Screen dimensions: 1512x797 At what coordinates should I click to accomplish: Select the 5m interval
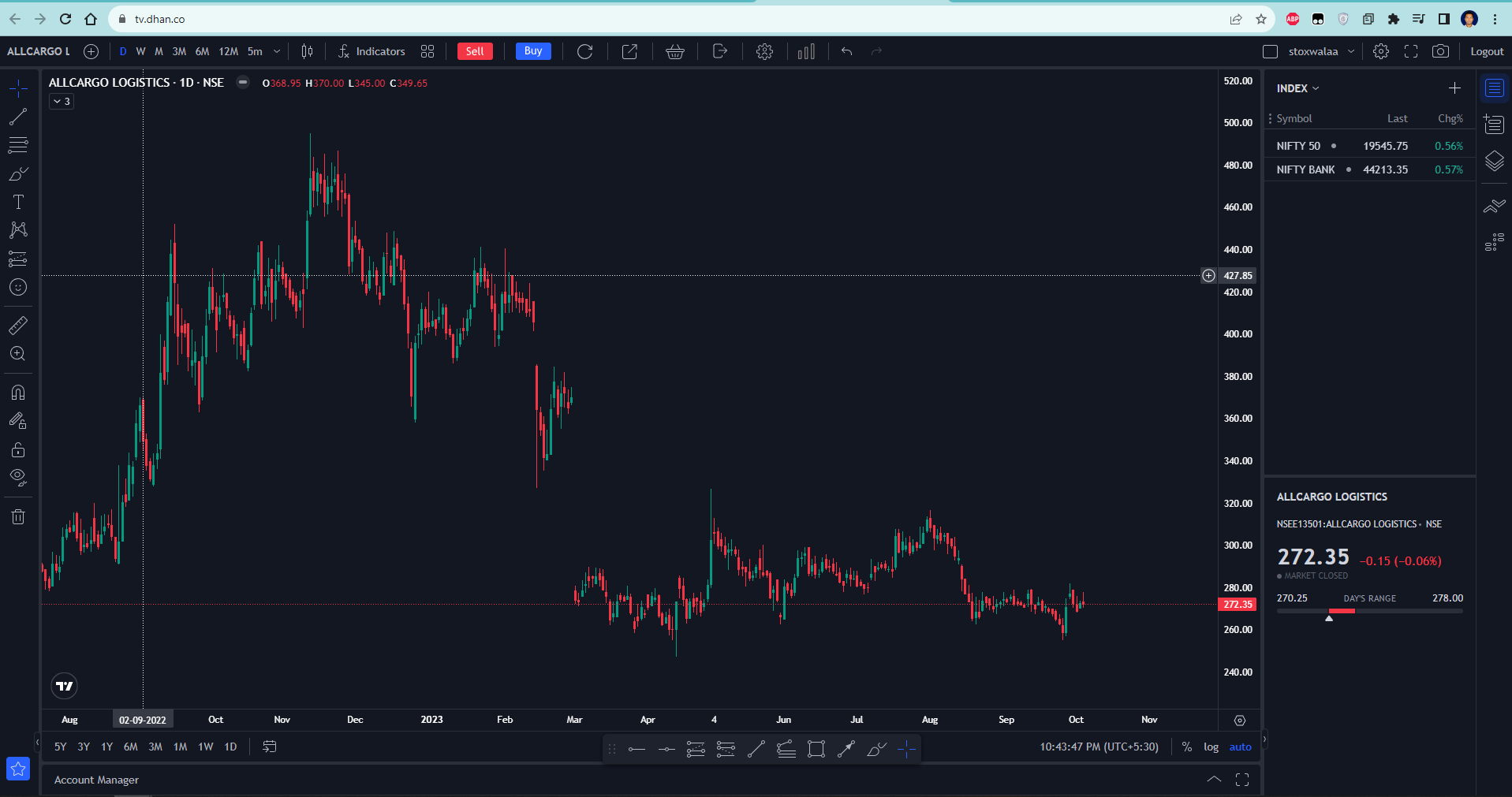(x=255, y=51)
